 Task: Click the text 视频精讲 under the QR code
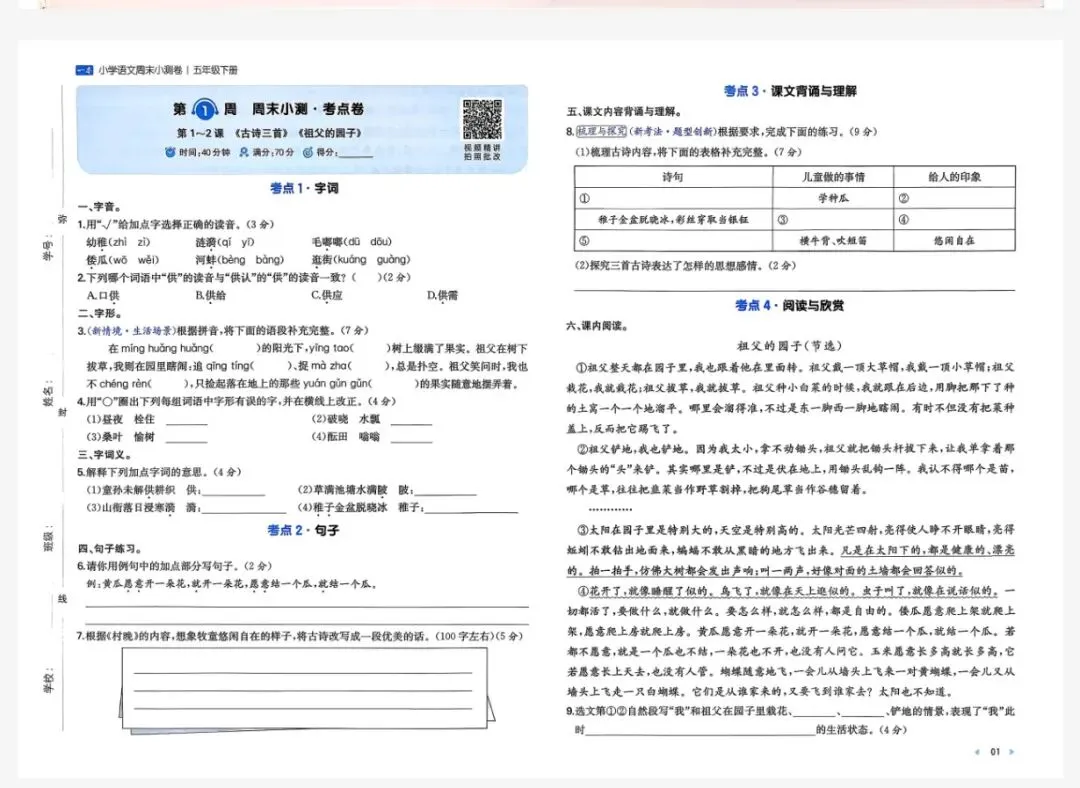click(x=482, y=148)
